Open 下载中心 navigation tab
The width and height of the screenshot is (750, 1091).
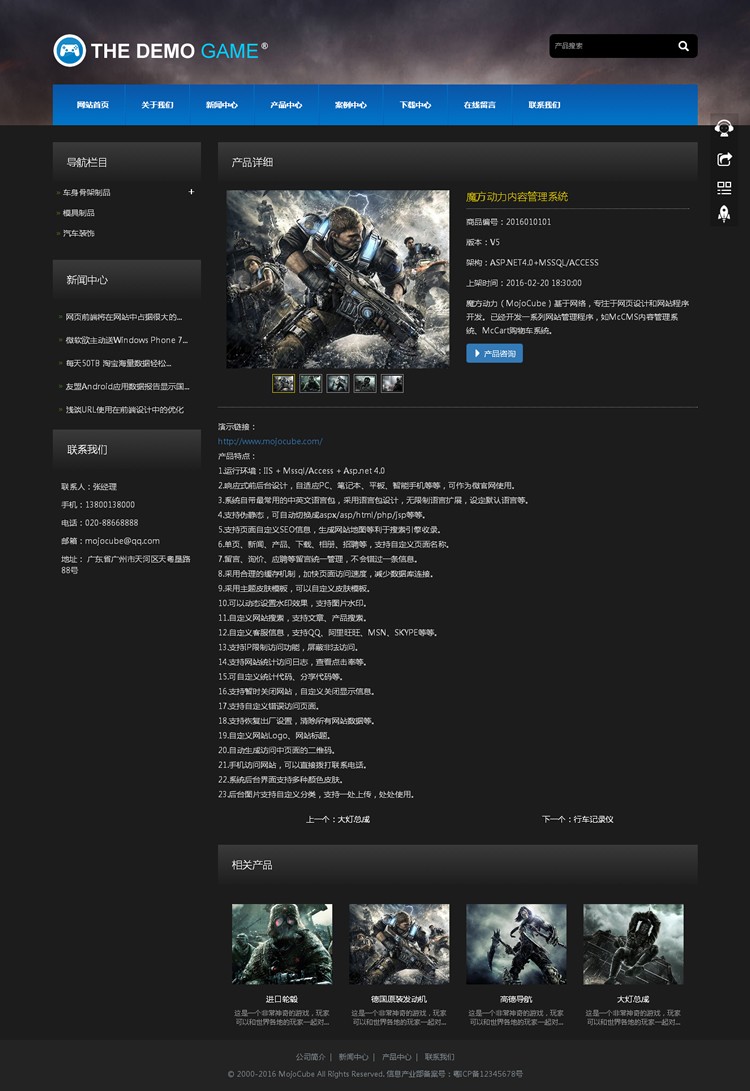point(415,105)
